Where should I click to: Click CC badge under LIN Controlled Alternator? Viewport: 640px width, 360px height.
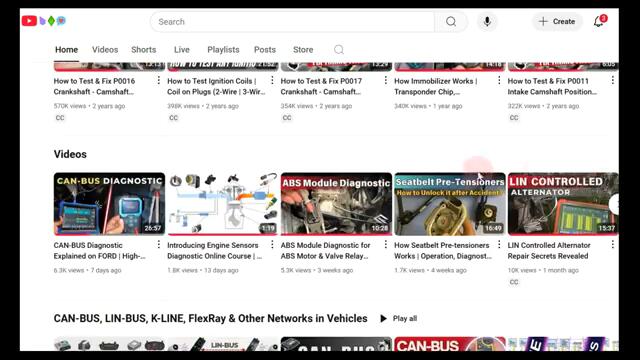[x=514, y=282]
